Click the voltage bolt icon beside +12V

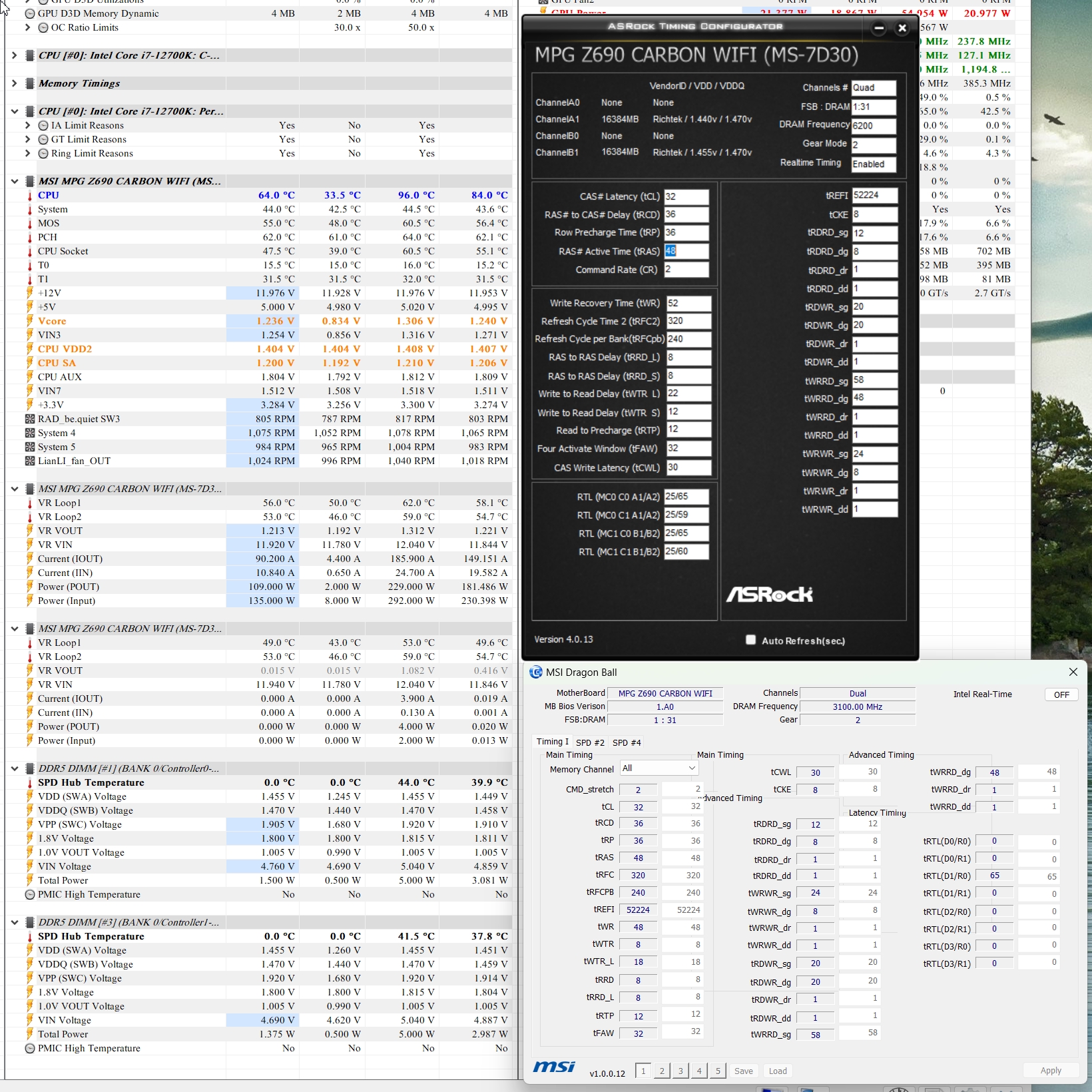(29, 293)
